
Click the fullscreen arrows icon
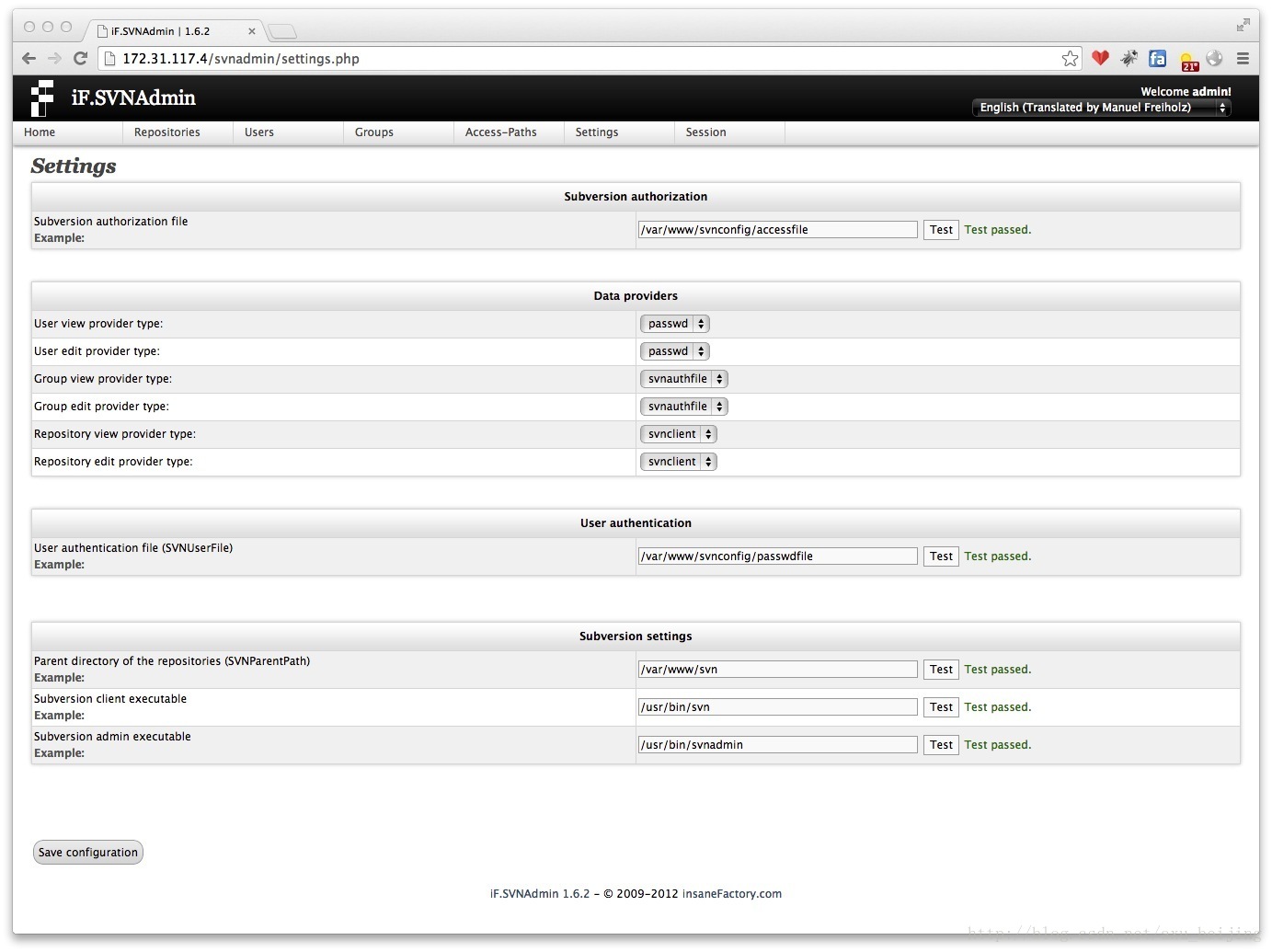(1243, 25)
